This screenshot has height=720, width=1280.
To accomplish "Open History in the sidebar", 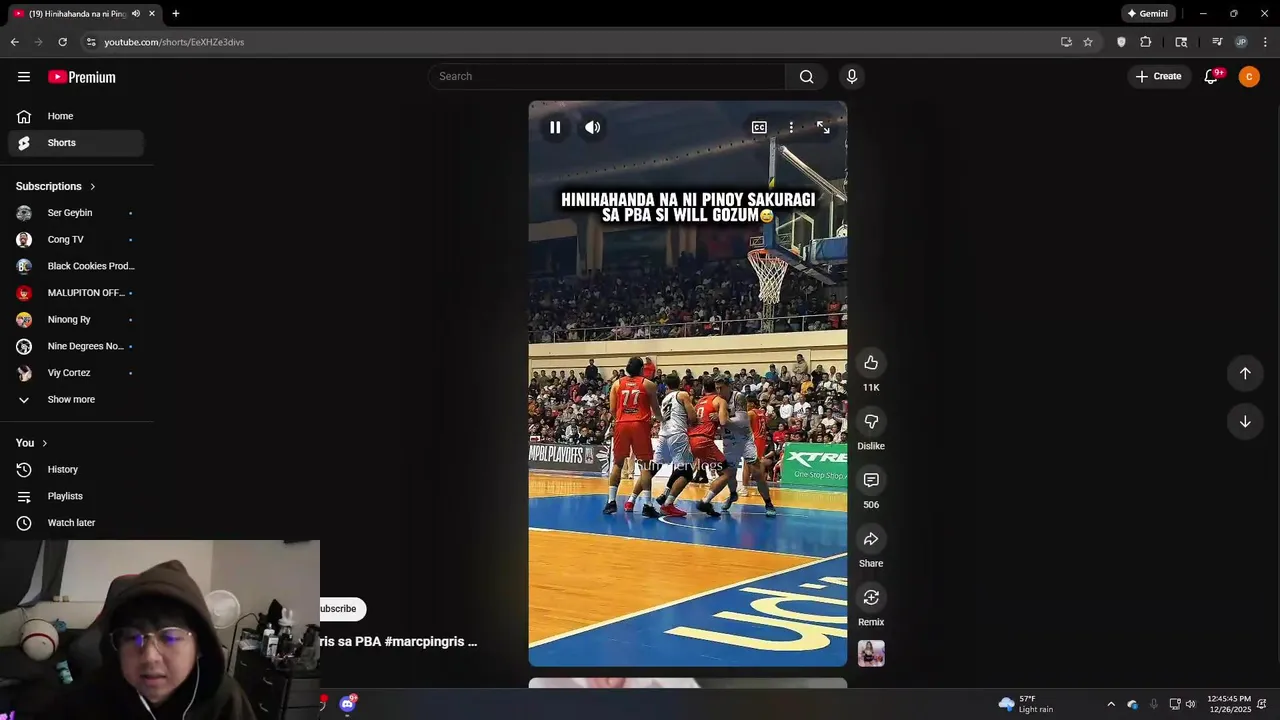I will (x=76, y=470).
